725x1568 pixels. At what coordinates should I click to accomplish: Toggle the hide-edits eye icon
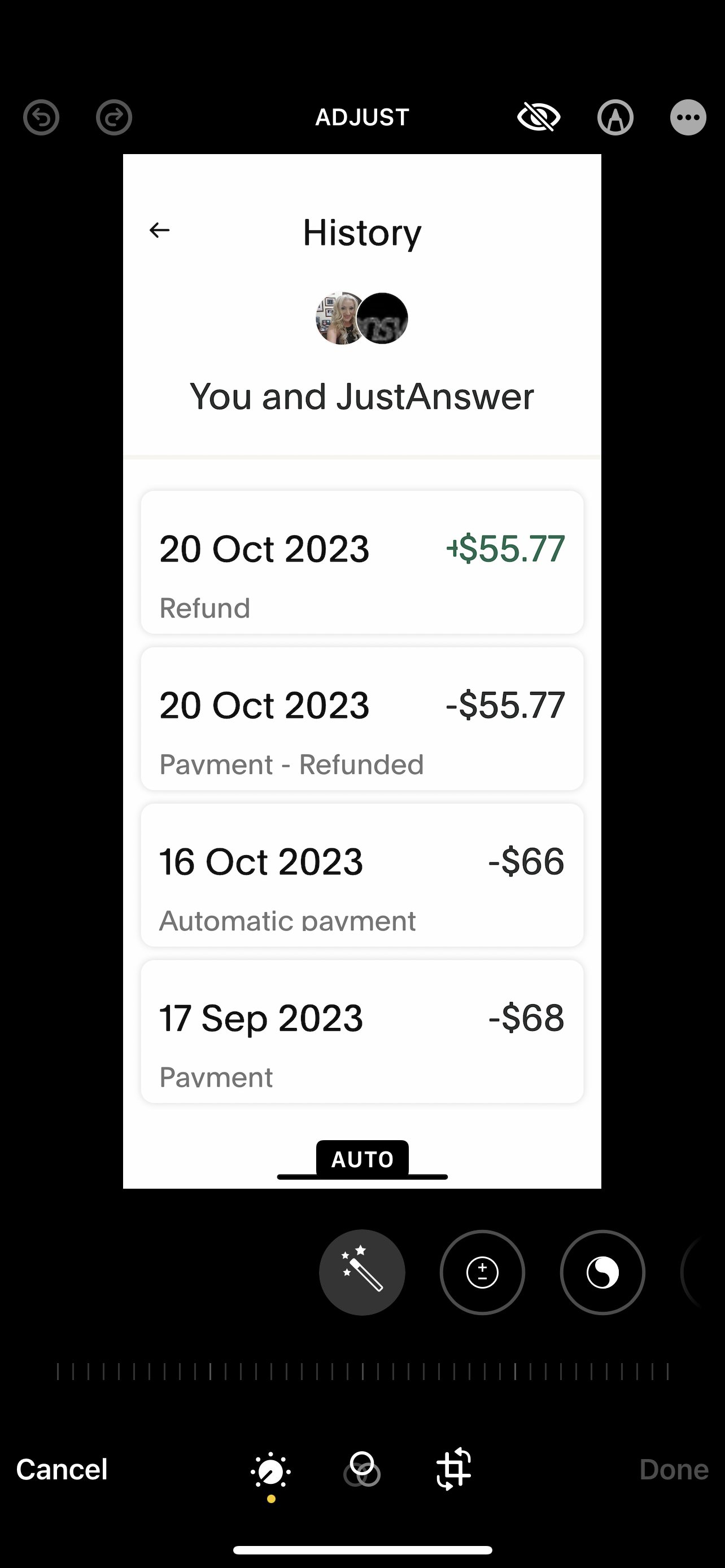tap(539, 117)
